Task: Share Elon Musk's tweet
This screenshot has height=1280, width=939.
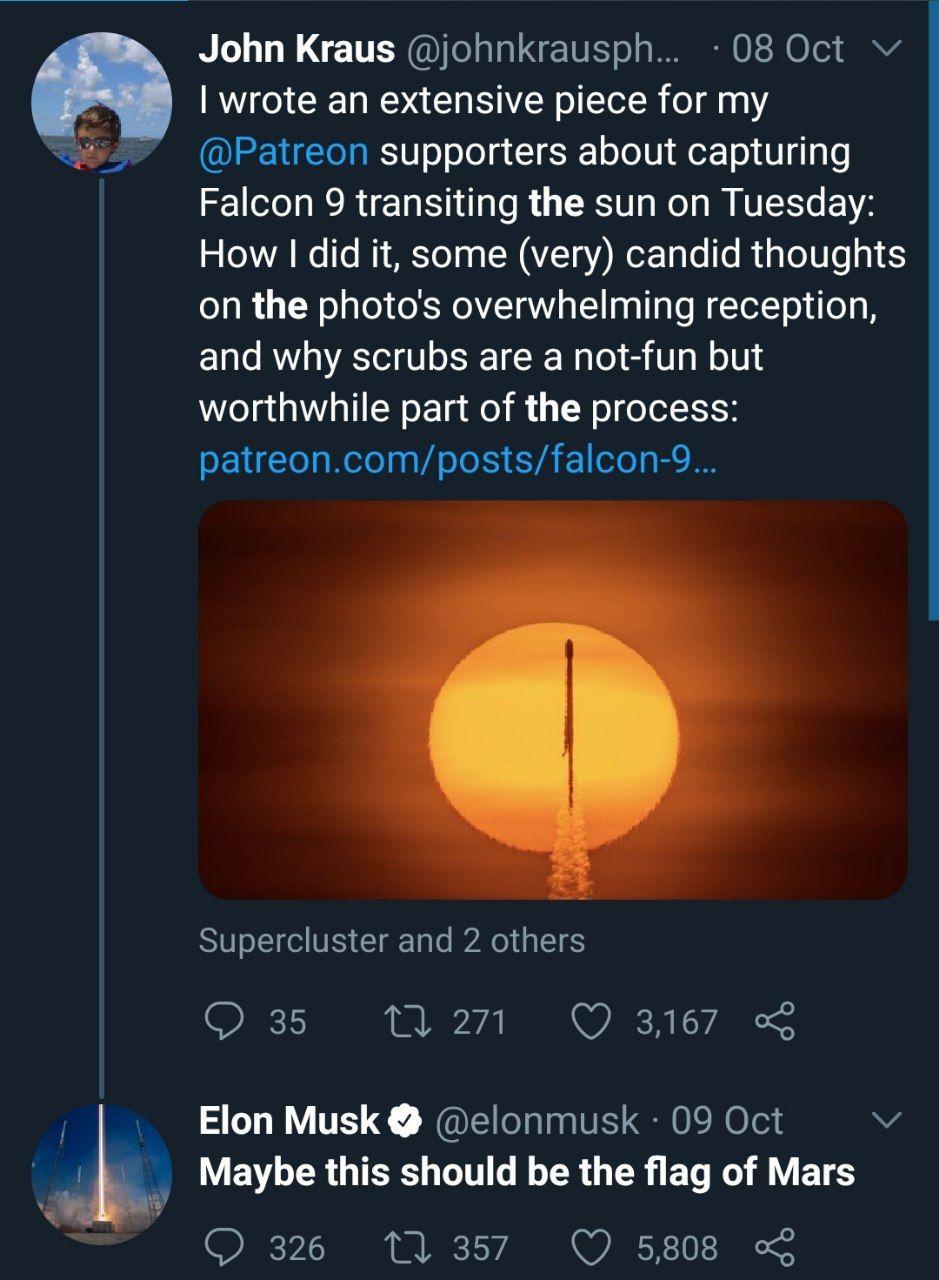Action: coord(774,1247)
